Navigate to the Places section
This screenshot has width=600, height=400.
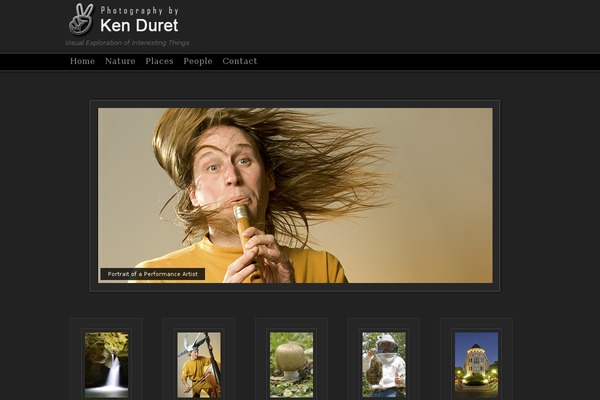[x=159, y=61]
